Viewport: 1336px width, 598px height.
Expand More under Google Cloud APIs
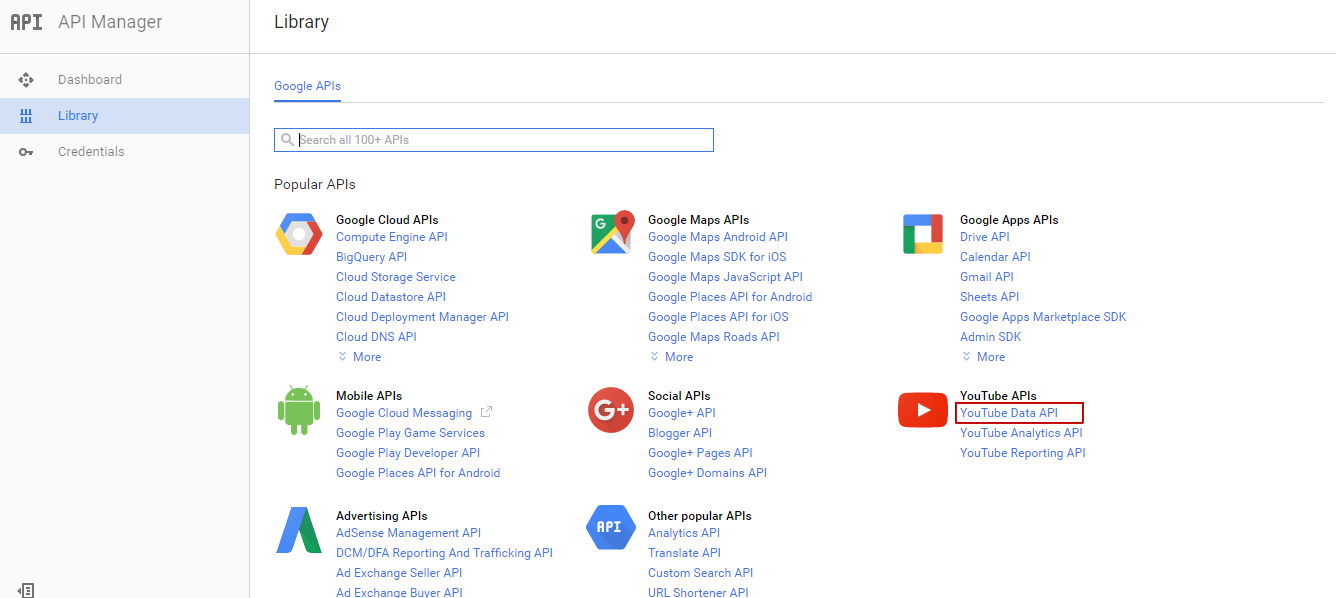point(360,357)
